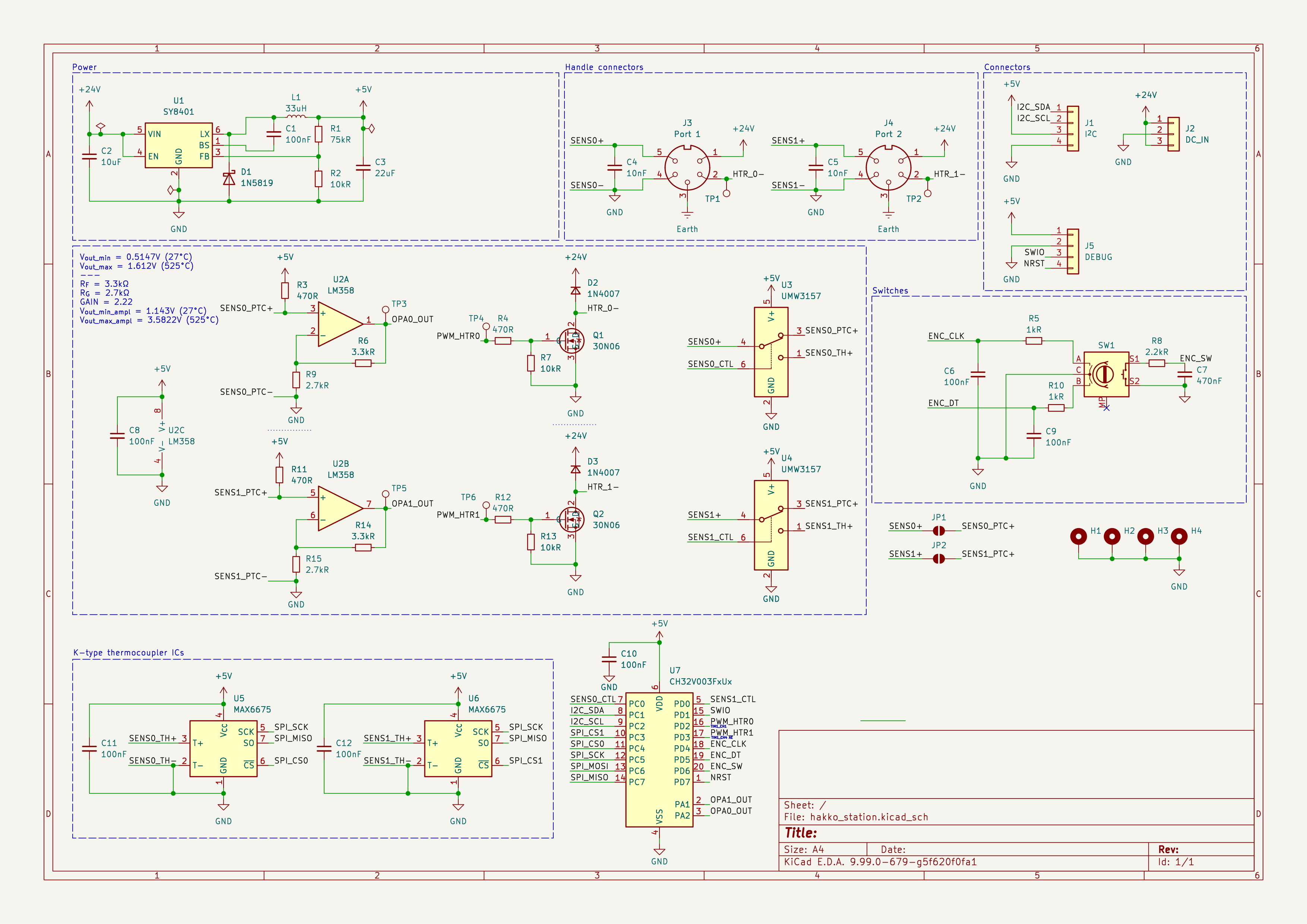This screenshot has width=1307, height=924.
Task: Click the L1 33uH inductor symbol
Action: click(x=296, y=117)
